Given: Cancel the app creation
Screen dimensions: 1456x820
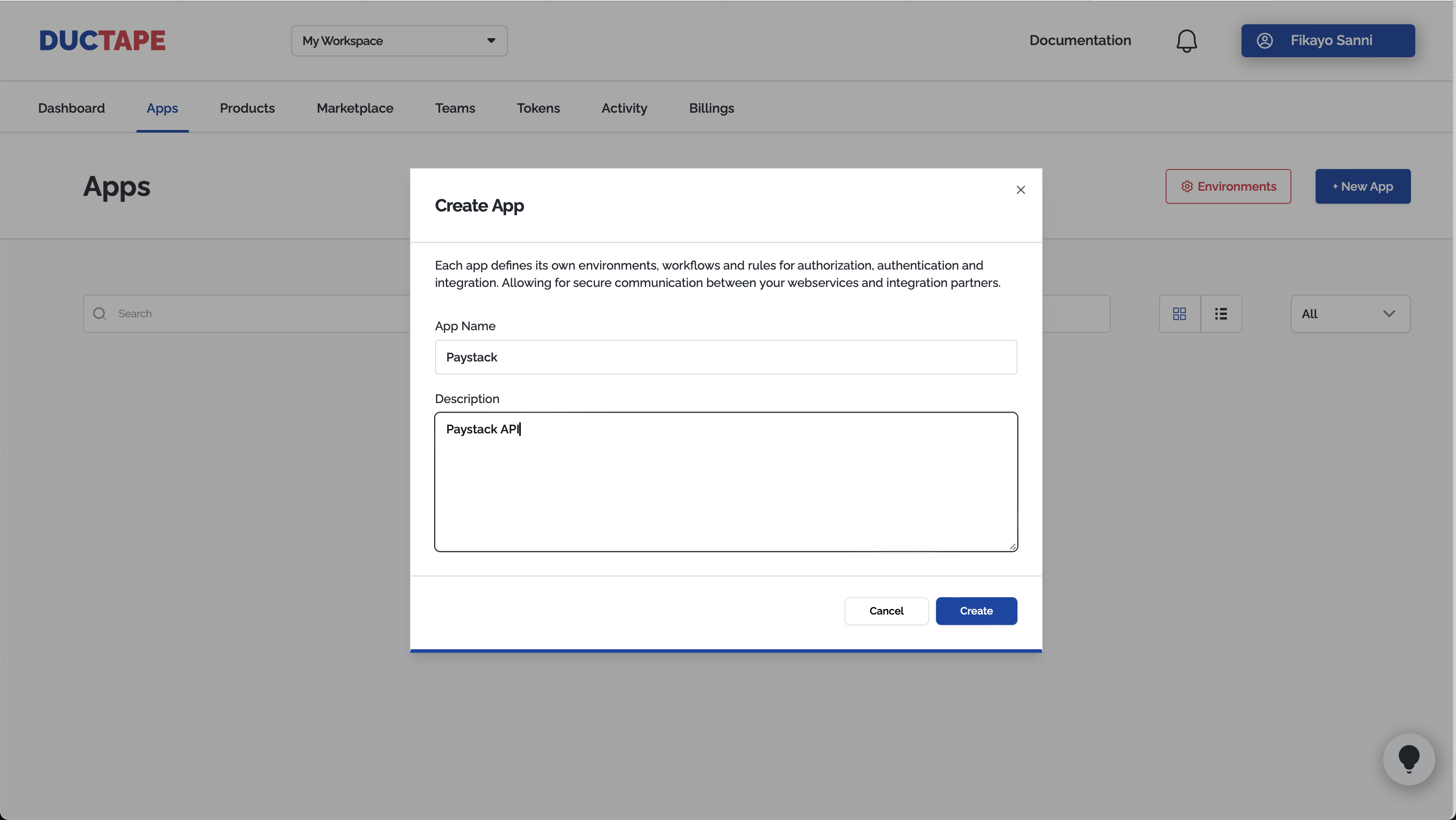Looking at the screenshot, I should pos(886,611).
